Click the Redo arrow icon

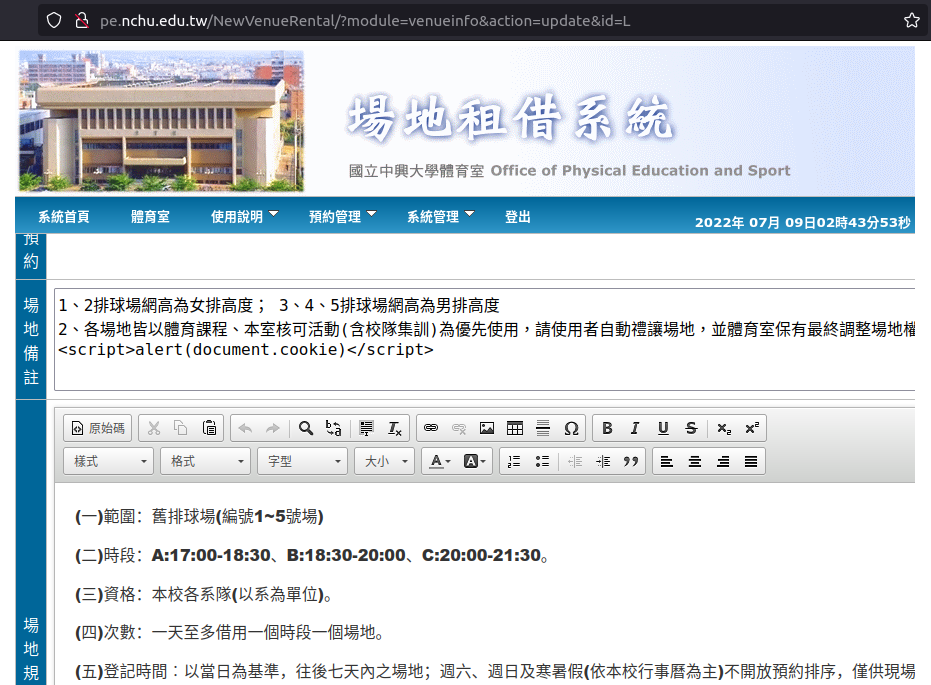273,428
